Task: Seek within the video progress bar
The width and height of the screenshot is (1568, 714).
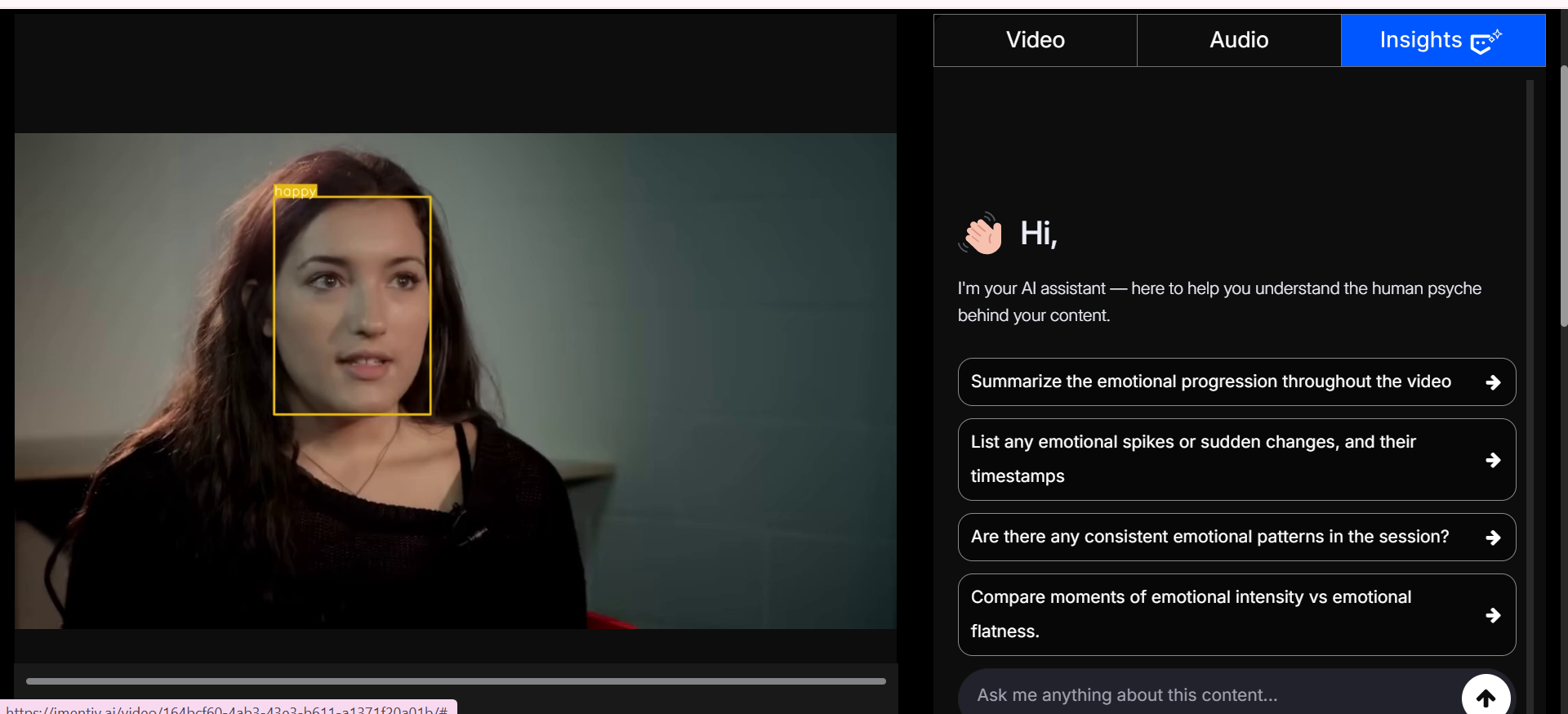Action: 456,681
